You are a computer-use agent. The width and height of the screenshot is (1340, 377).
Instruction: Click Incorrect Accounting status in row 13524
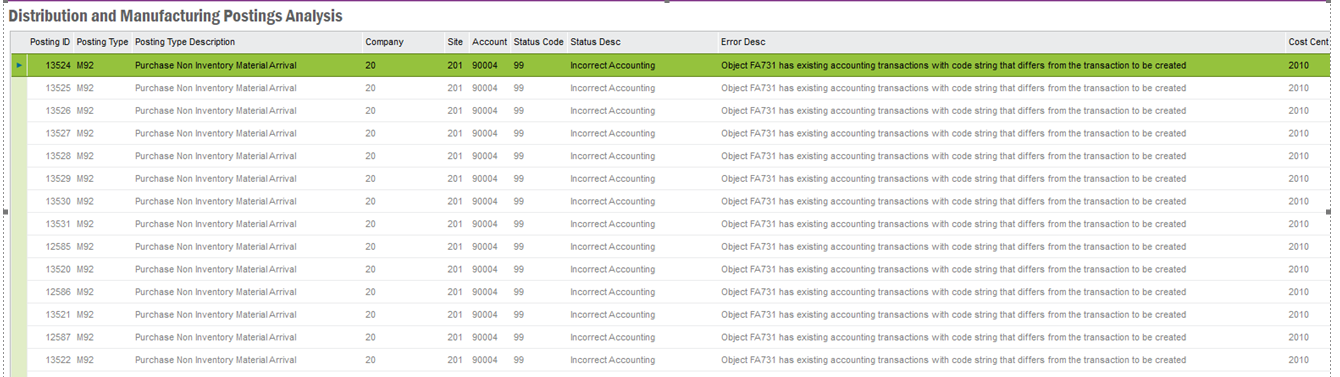click(x=612, y=66)
